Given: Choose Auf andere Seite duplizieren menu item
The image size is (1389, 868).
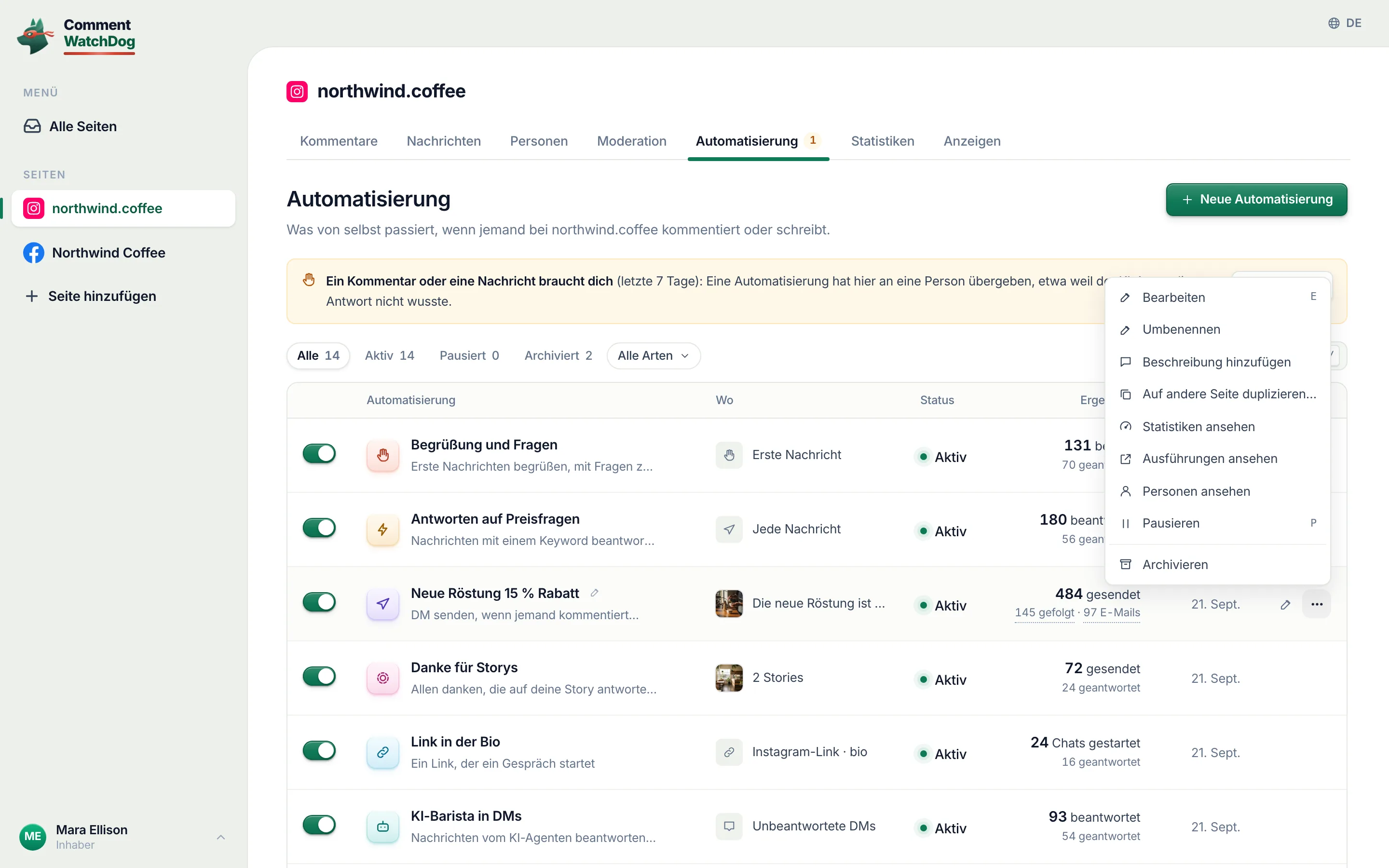Looking at the screenshot, I should (x=1217, y=394).
